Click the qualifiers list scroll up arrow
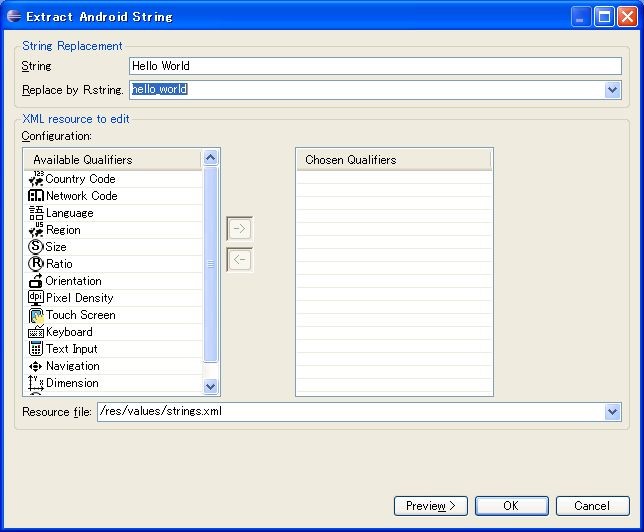This screenshot has width=644, height=532. tap(210, 158)
